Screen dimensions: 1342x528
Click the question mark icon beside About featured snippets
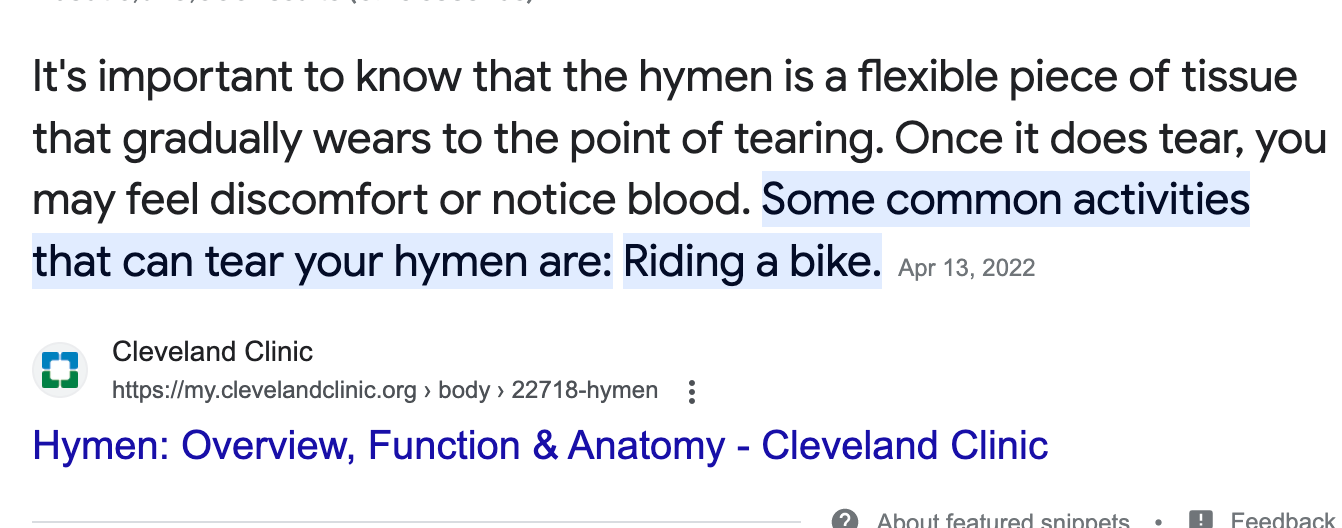pos(845,520)
